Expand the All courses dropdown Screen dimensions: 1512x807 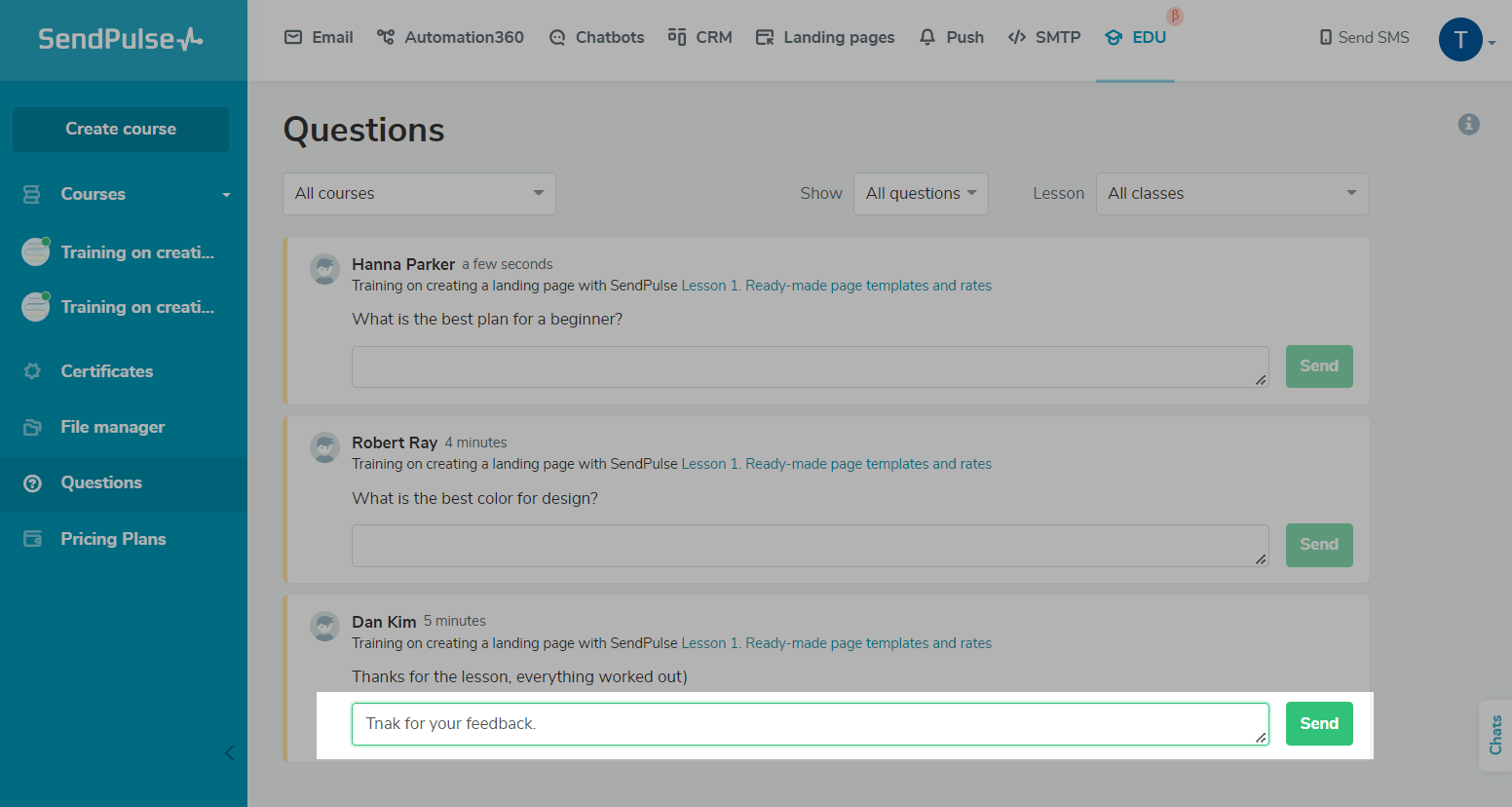419,194
